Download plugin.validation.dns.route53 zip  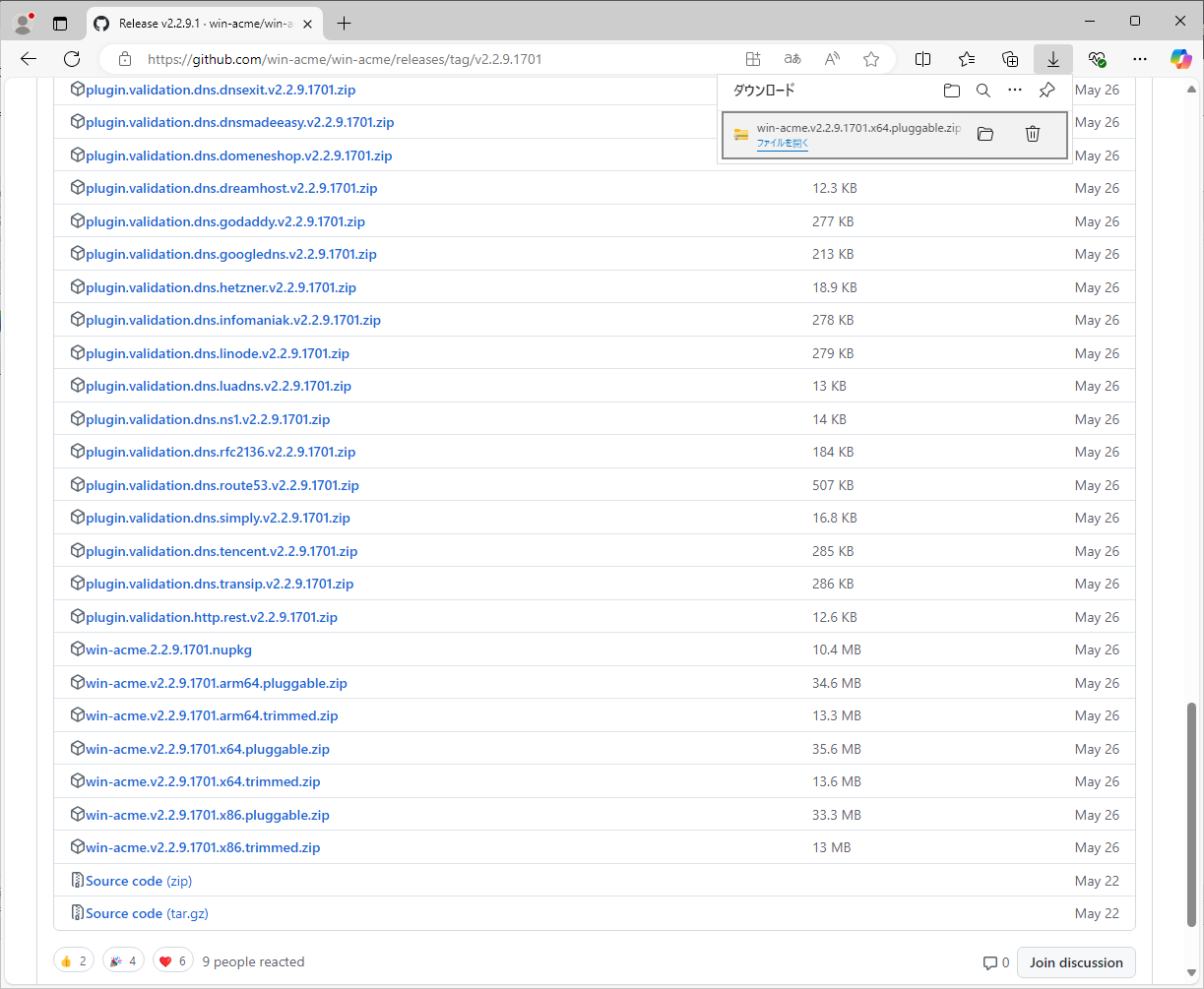tap(222, 485)
